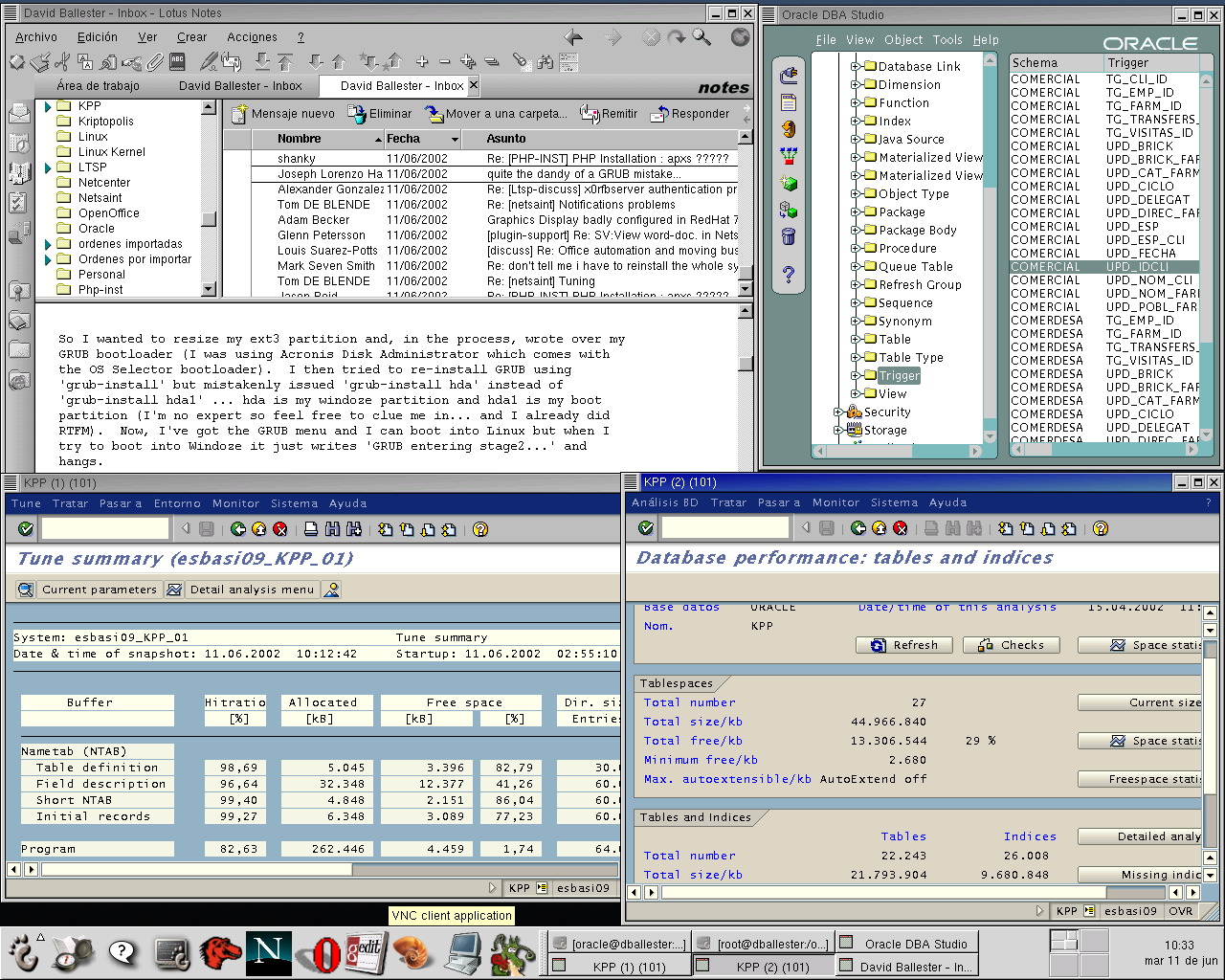Click the person icon beside Detail analysis menu

[x=331, y=590]
